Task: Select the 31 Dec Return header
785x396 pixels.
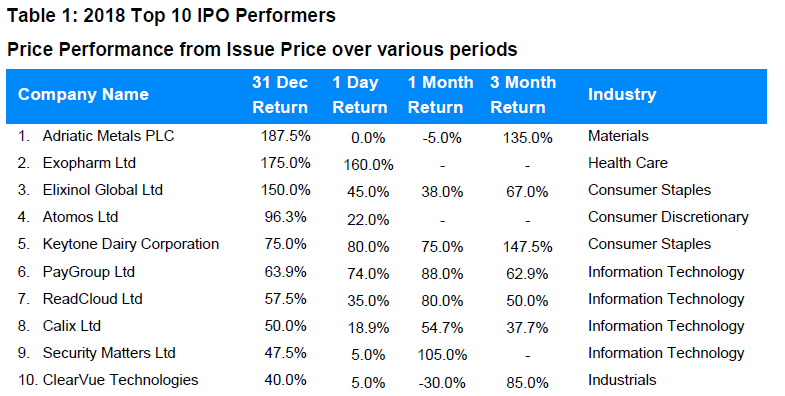Action: pyautogui.click(x=280, y=95)
